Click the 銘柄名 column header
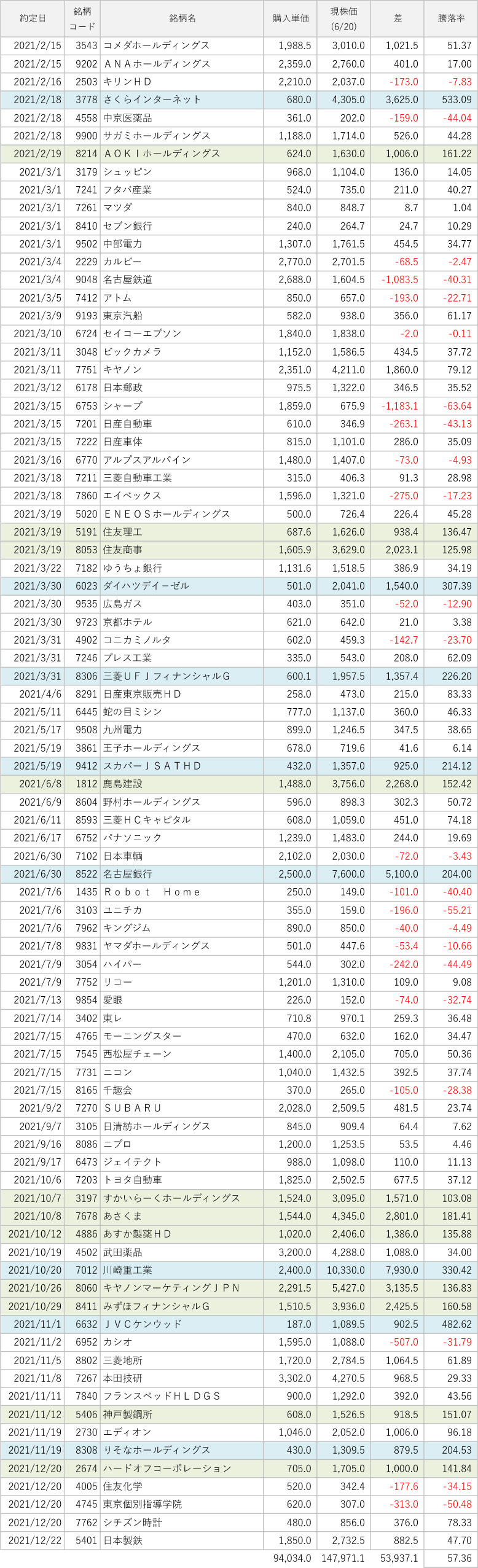The width and height of the screenshot is (478, 1568). 182,18
